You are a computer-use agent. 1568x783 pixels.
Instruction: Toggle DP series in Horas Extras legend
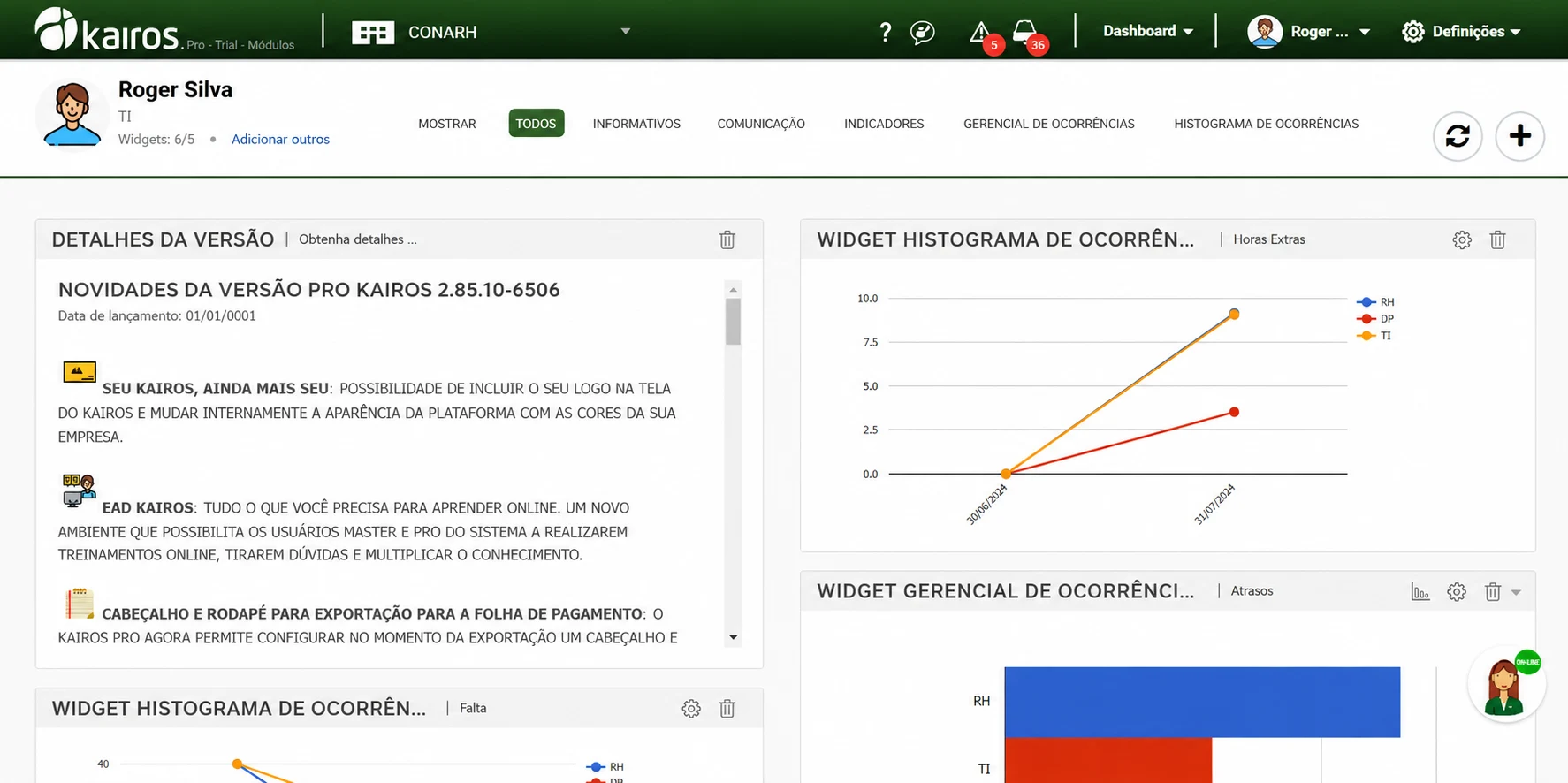click(1376, 319)
